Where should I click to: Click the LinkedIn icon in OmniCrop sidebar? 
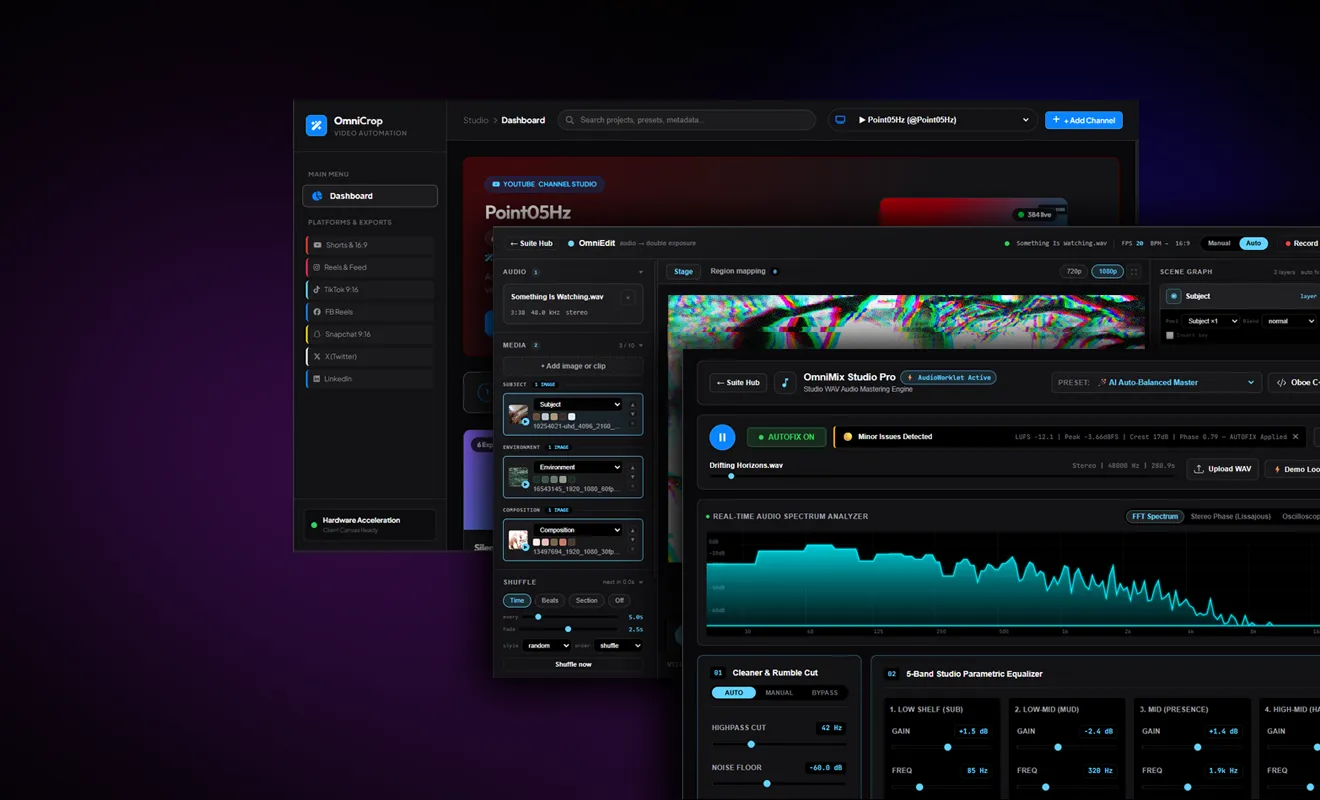point(317,379)
